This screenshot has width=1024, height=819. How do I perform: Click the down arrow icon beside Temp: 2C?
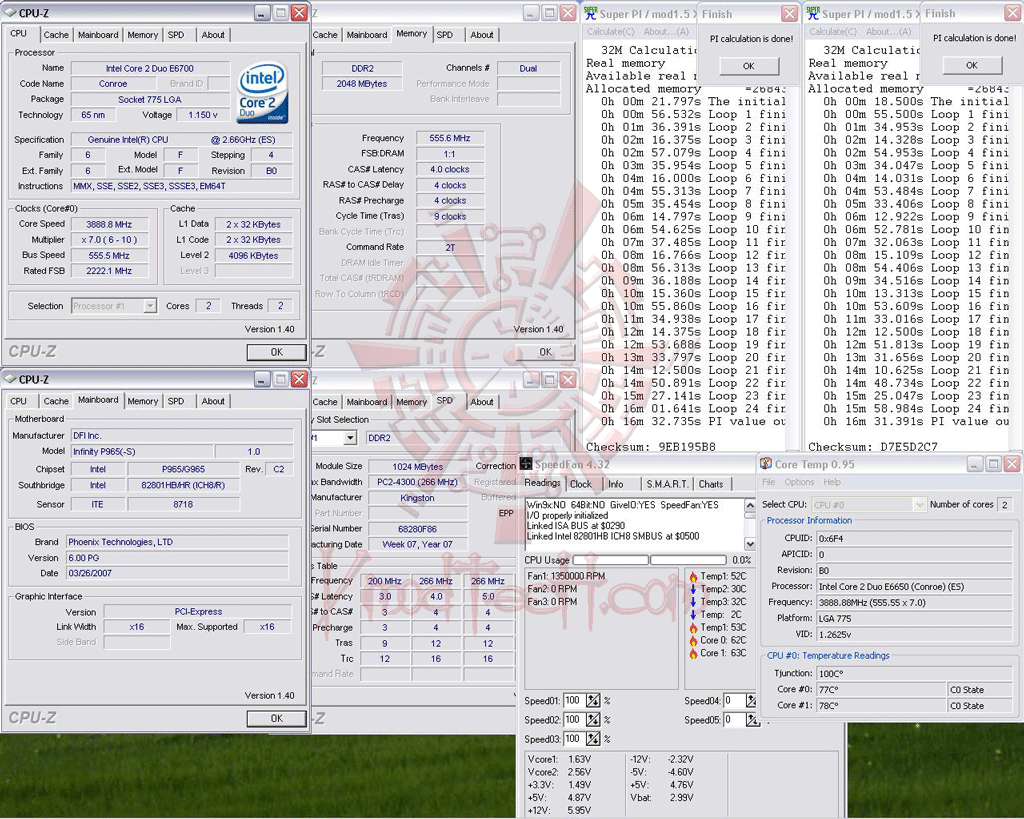point(693,615)
